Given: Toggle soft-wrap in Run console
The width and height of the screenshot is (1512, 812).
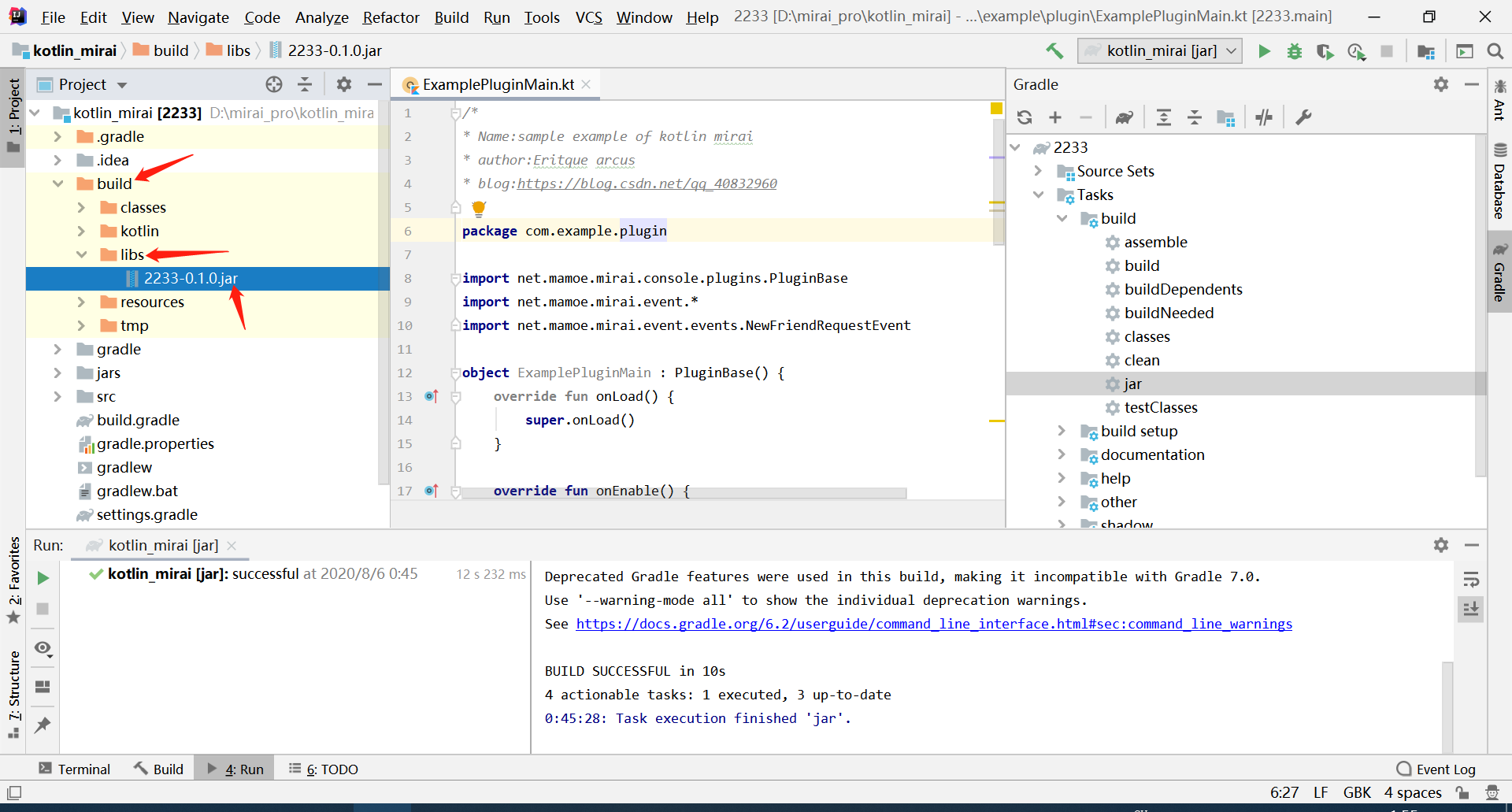Looking at the screenshot, I should click(x=1470, y=580).
